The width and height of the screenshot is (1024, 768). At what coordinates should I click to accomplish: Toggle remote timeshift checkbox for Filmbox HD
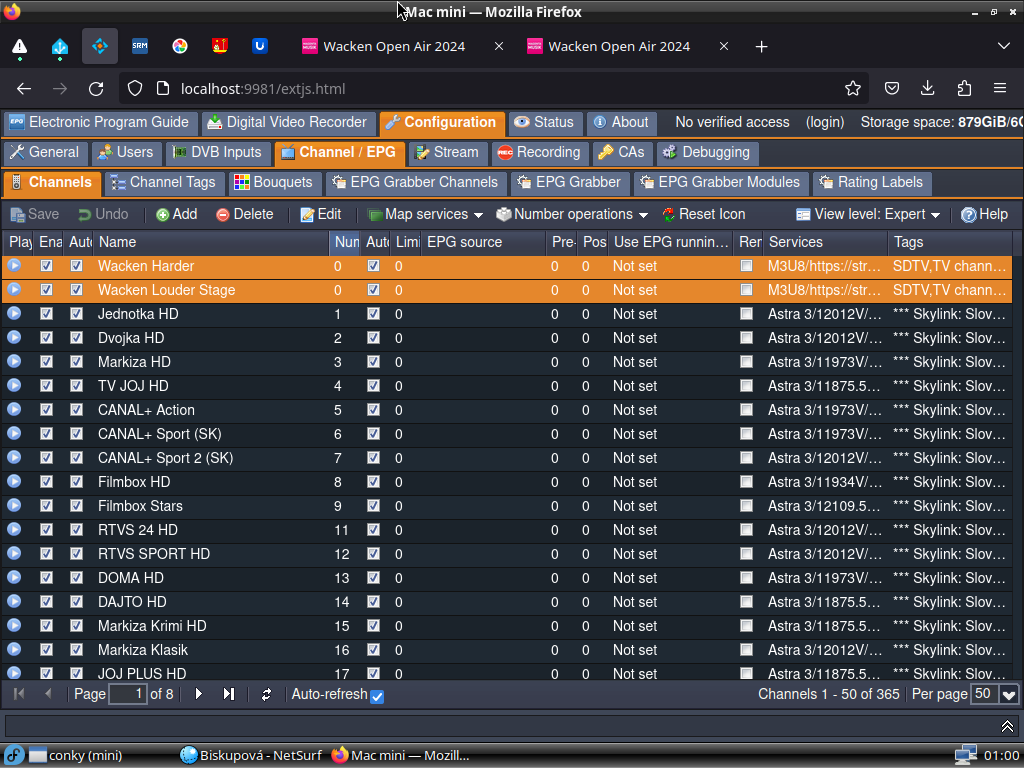[746, 482]
